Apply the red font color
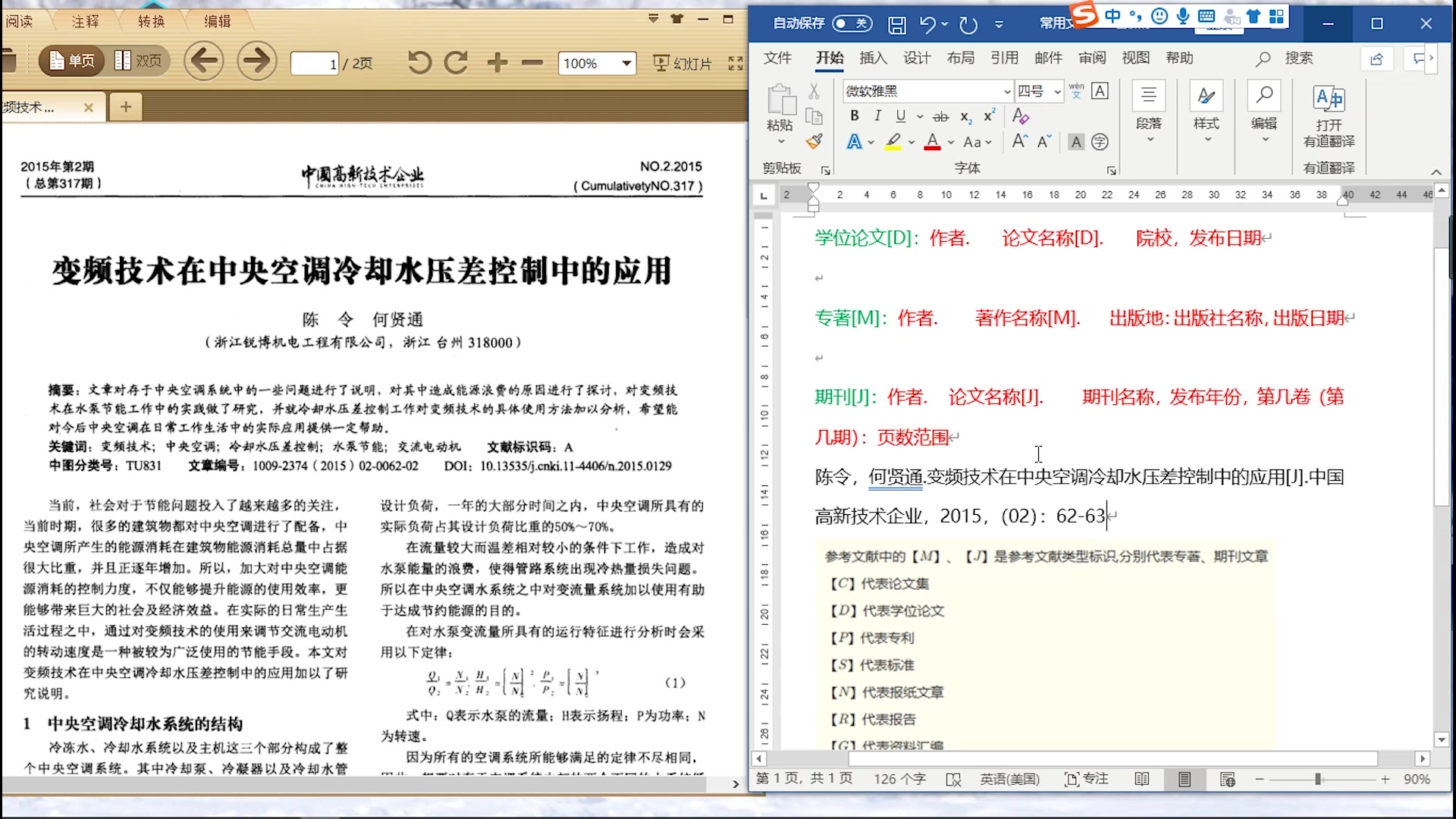This screenshot has width=1456, height=819. pyautogui.click(x=932, y=142)
